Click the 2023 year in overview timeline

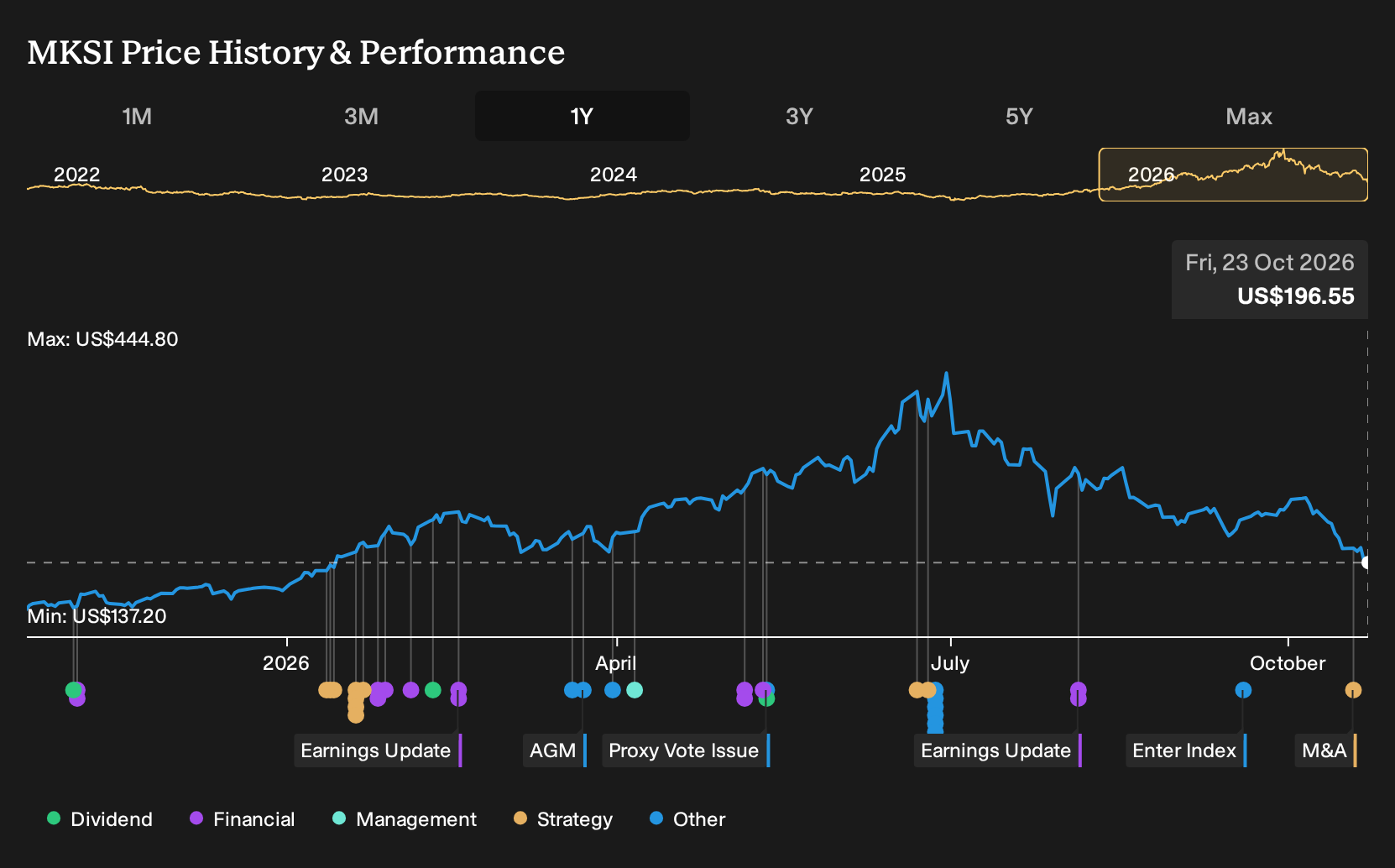pyautogui.click(x=344, y=175)
